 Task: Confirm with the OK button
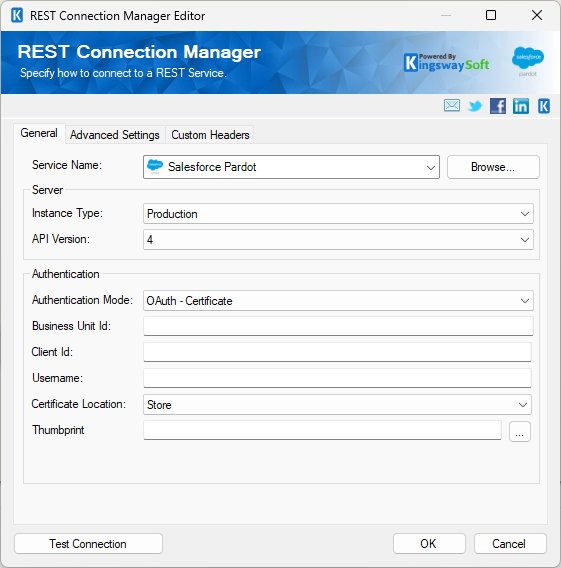[x=429, y=544]
